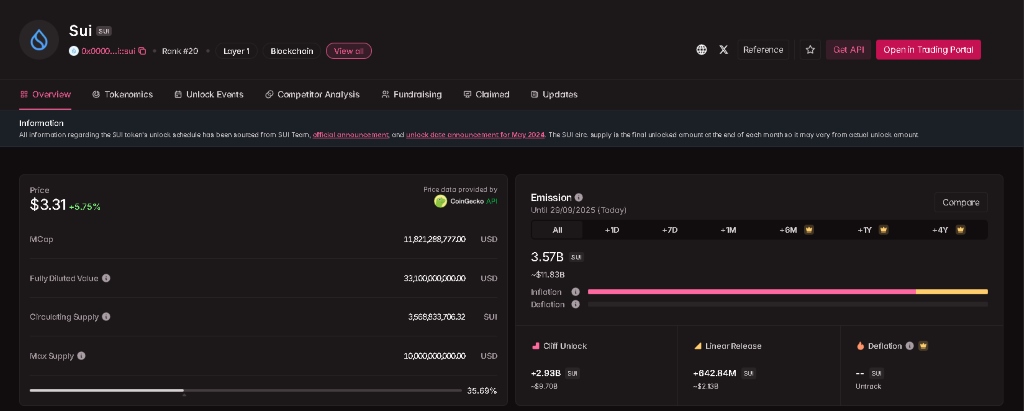Show info for Circulating Supply
The height and width of the screenshot is (411, 1024).
click(x=106, y=316)
